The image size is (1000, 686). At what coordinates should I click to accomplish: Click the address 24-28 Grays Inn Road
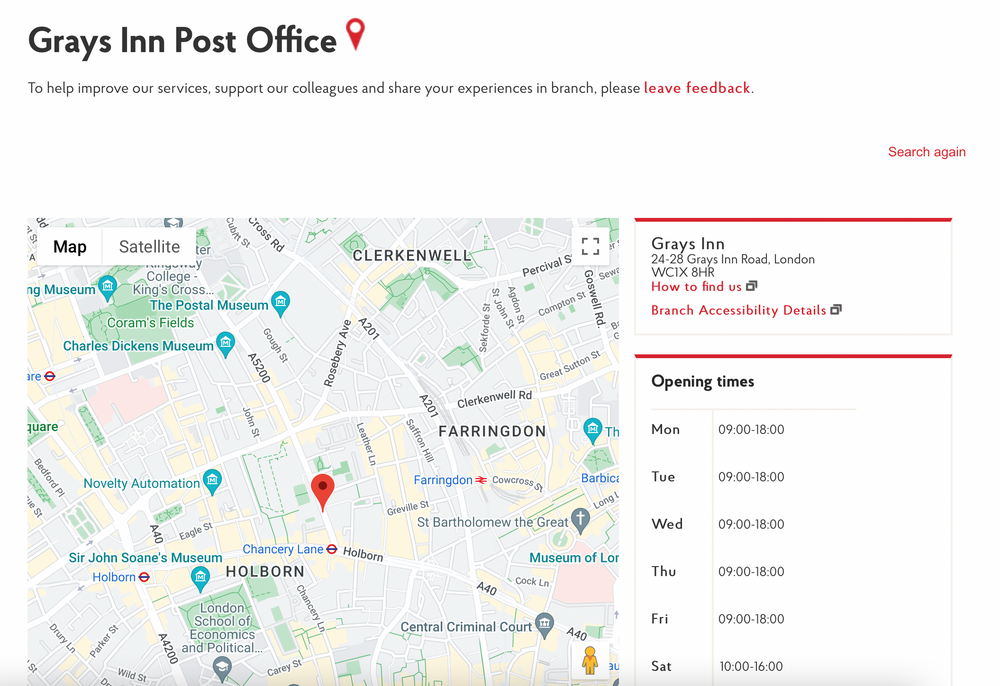click(733, 259)
